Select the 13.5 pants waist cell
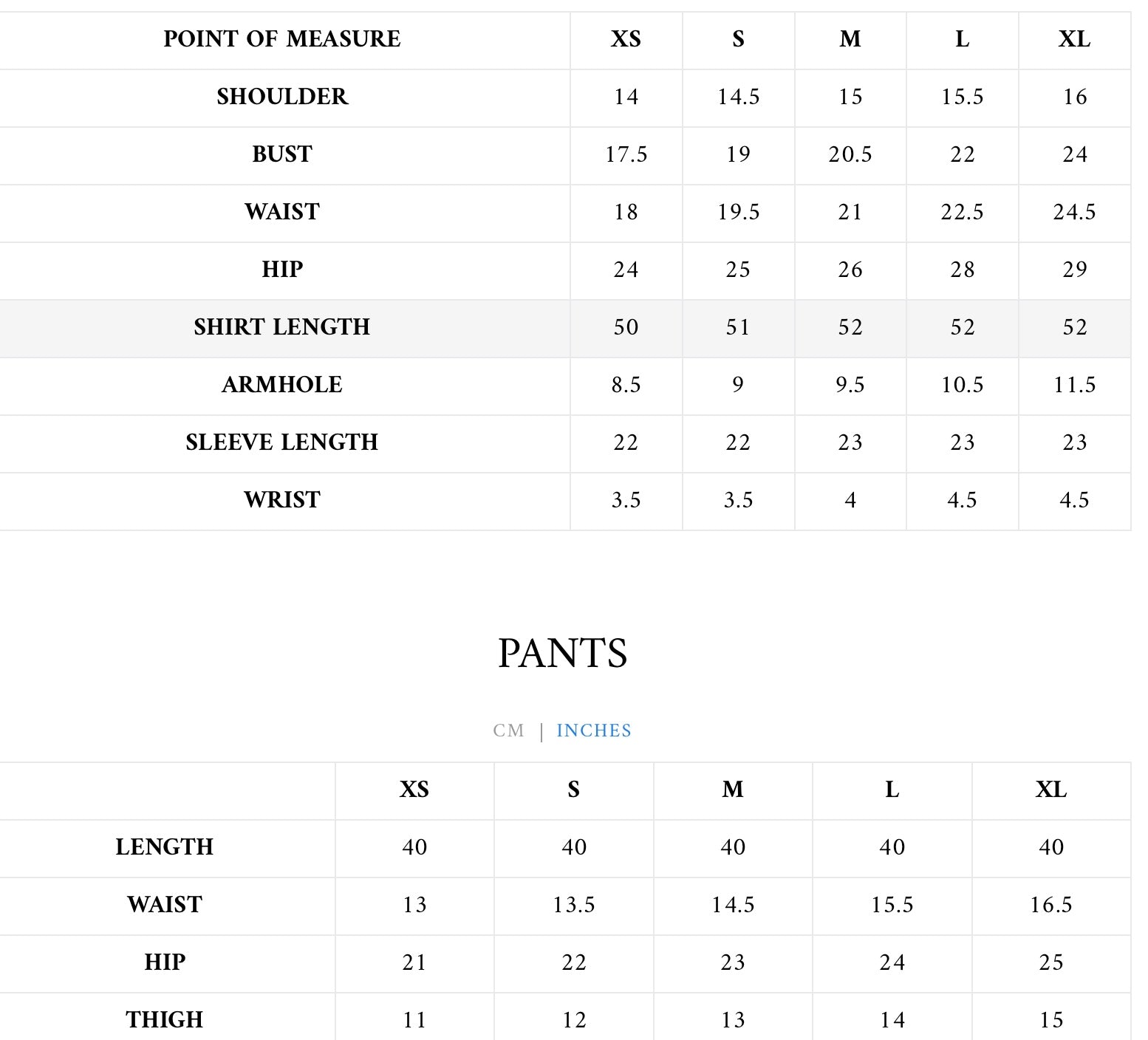 click(x=574, y=905)
